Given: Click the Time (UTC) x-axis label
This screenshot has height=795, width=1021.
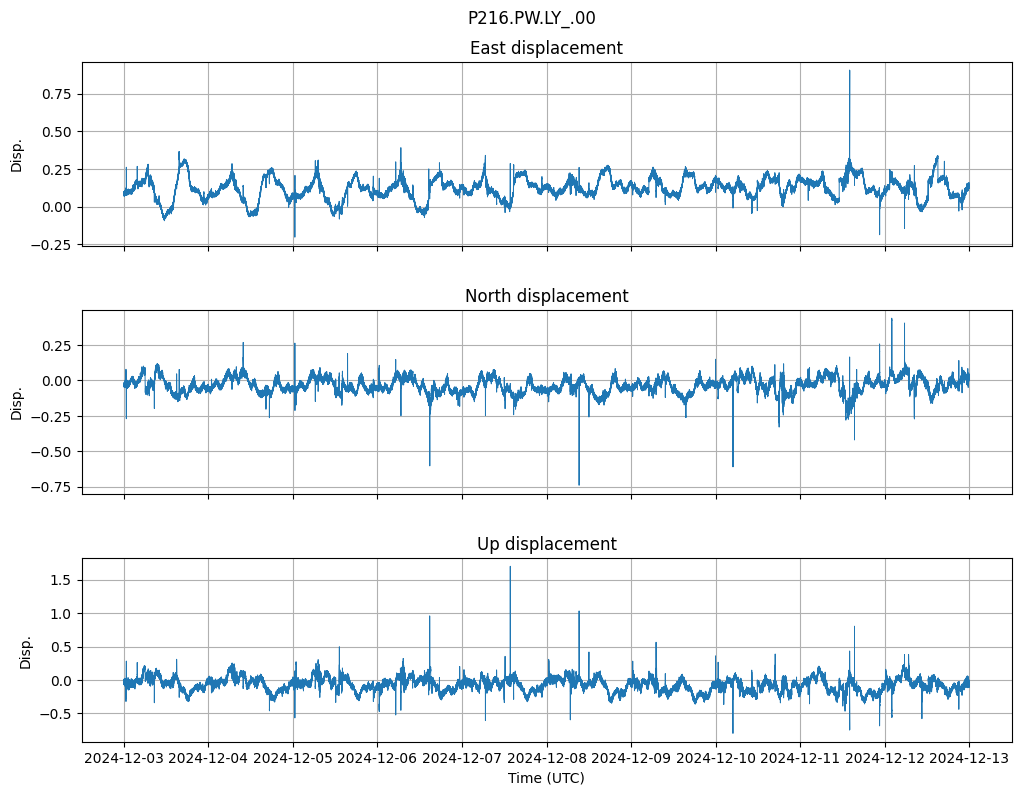Looking at the screenshot, I should [546, 778].
